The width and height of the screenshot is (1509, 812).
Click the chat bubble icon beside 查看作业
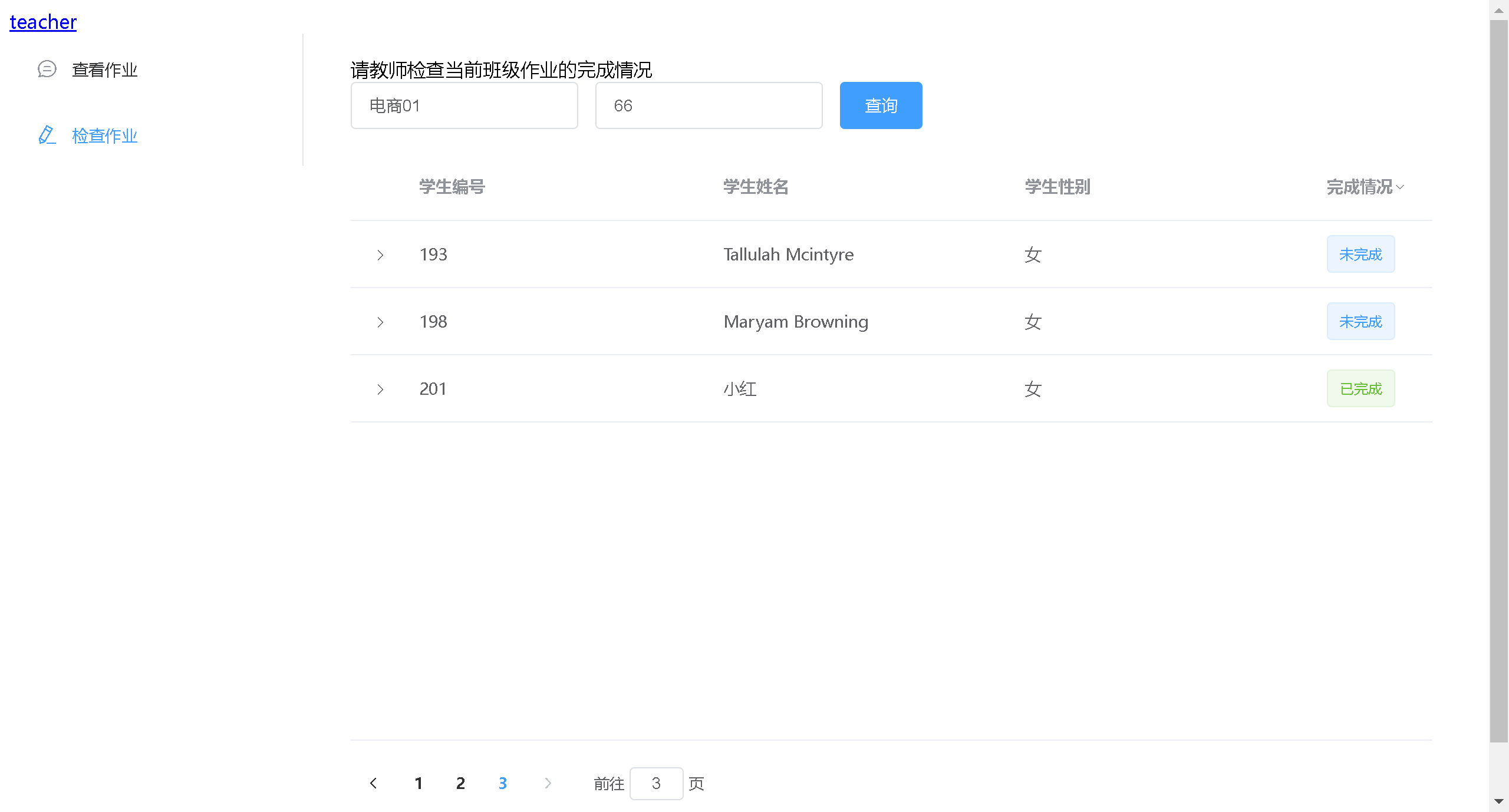[47, 69]
